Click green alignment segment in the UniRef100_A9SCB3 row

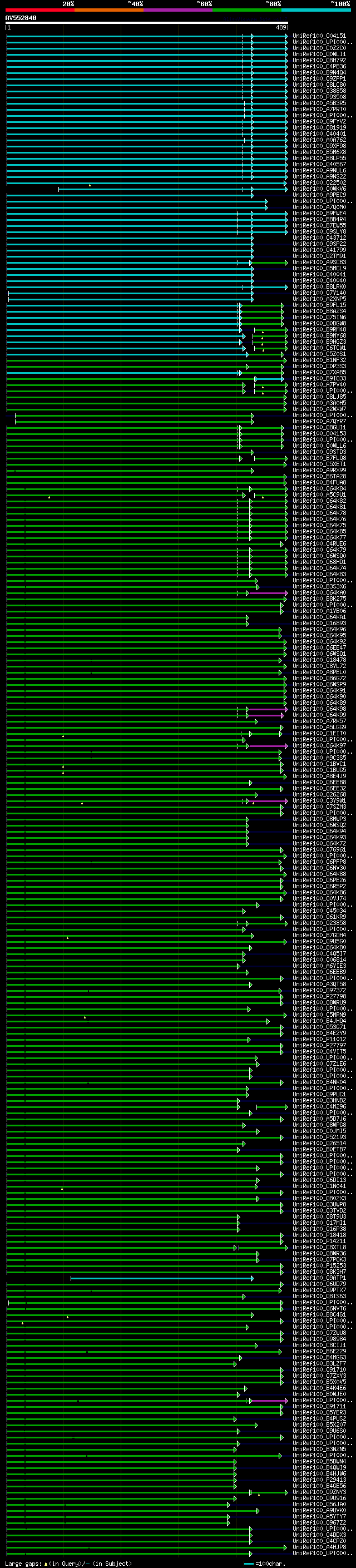coord(270,263)
